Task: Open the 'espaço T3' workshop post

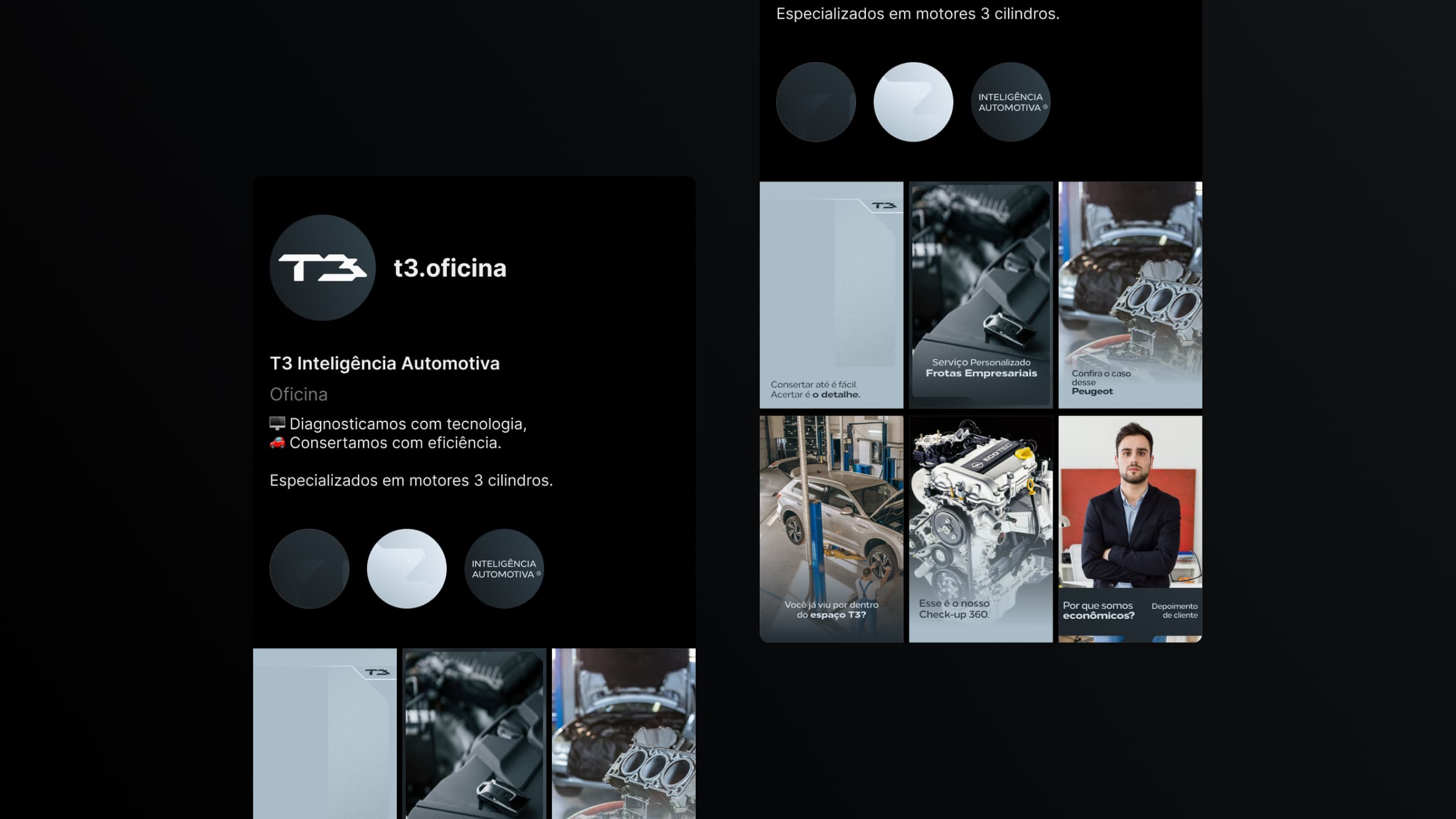Action: (831, 529)
